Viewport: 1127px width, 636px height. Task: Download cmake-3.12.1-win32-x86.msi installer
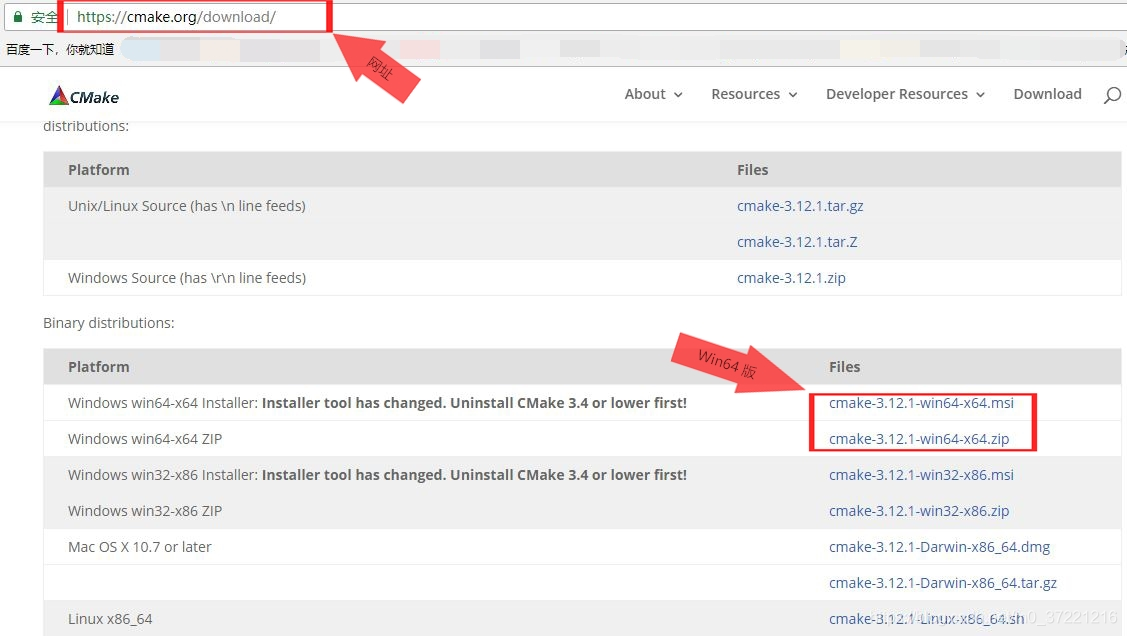(x=921, y=475)
